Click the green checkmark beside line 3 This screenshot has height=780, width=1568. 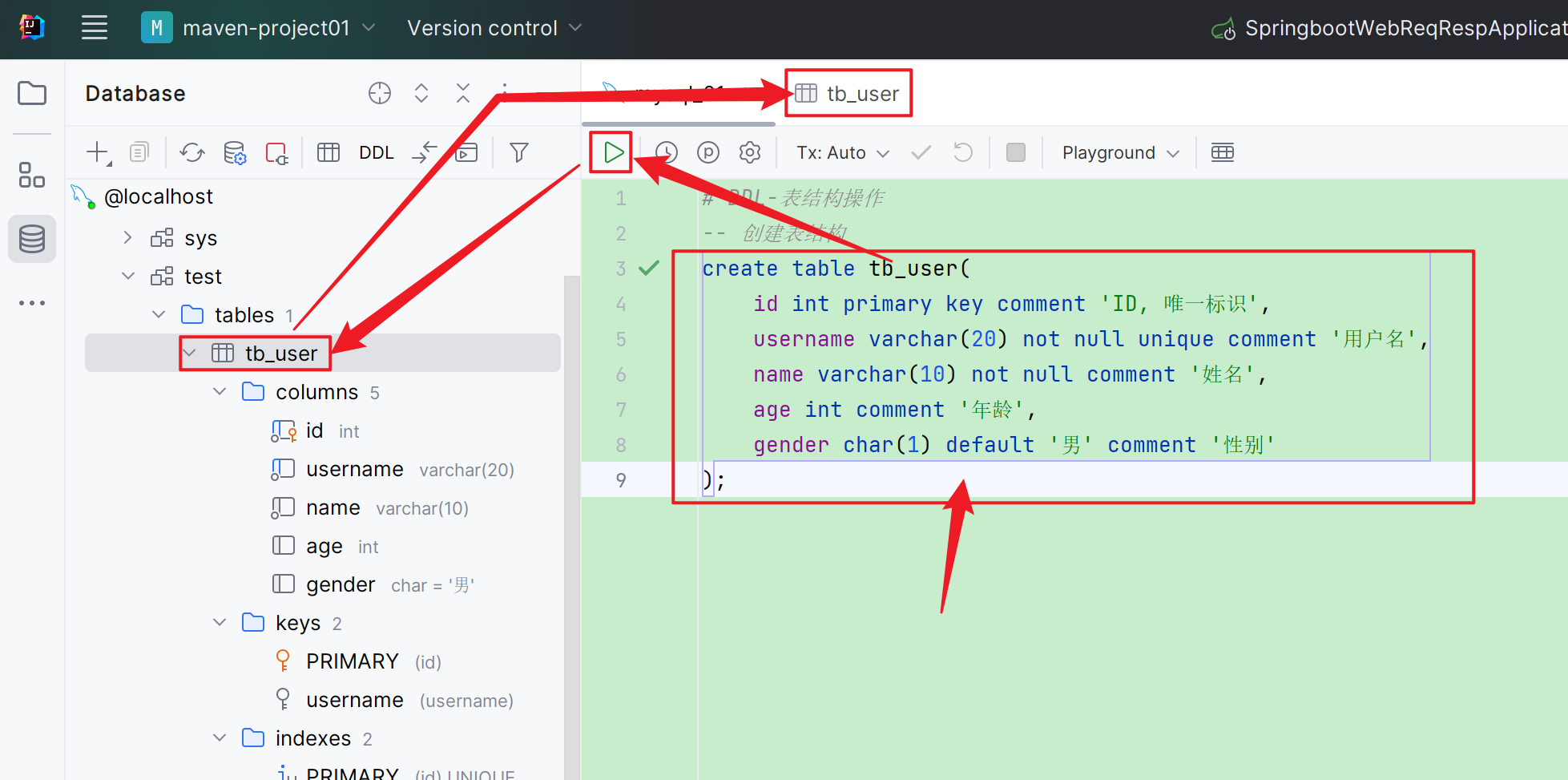pyautogui.click(x=649, y=268)
